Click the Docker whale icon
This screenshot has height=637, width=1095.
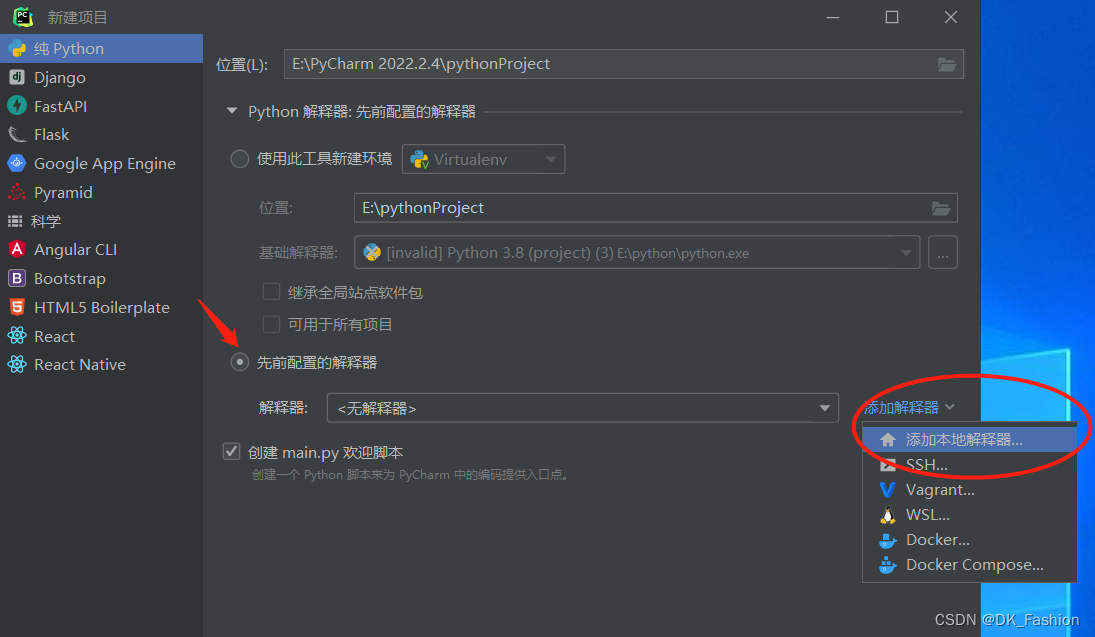[x=888, y=540]
